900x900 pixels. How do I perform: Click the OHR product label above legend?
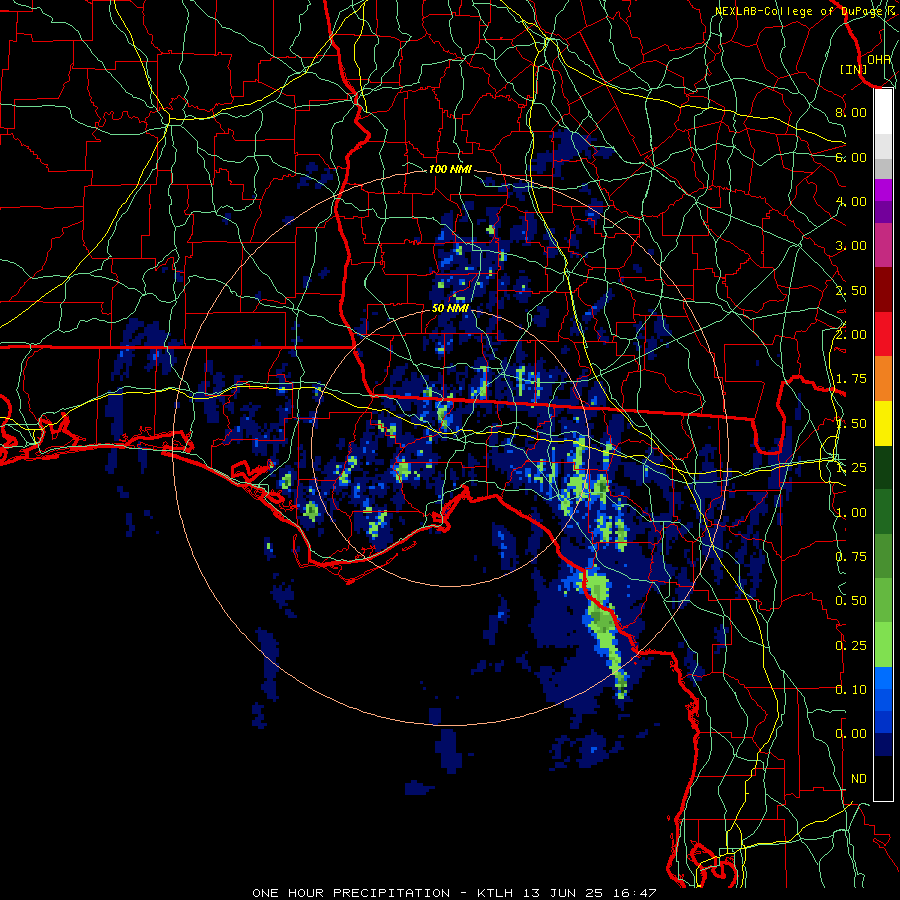click(879, 59)
